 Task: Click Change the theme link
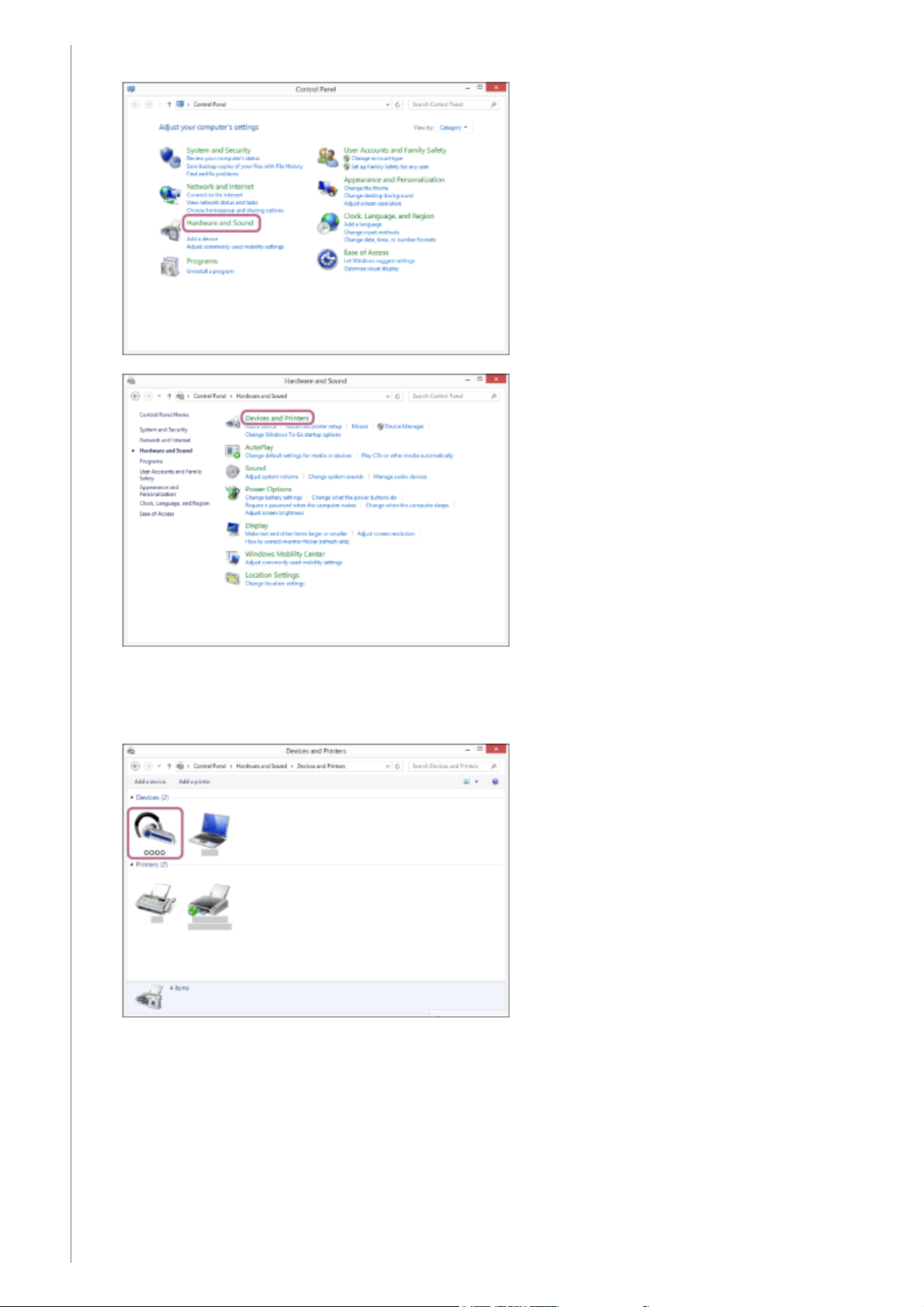366,188
